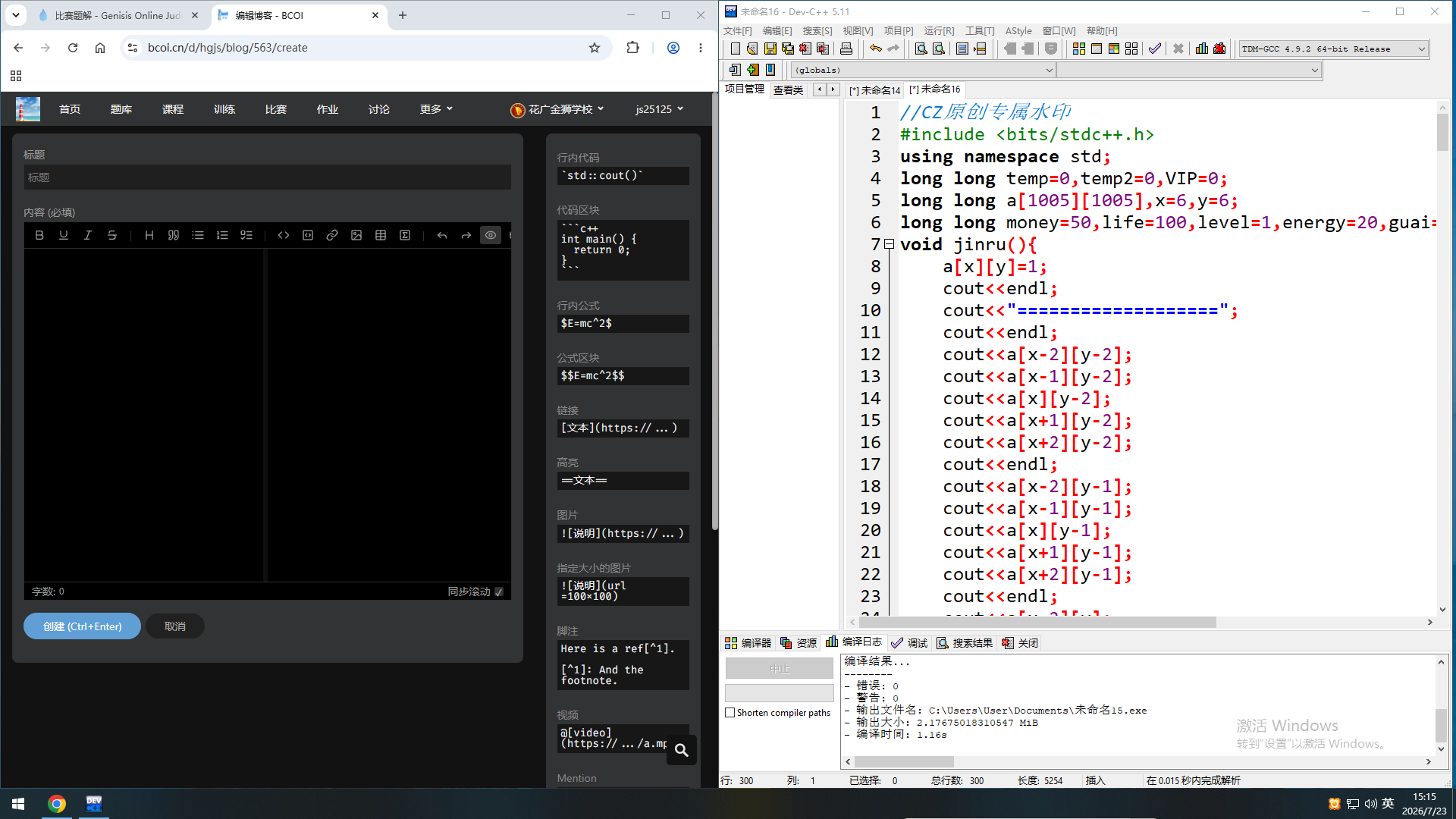Insert a hyperlink in blog editor
Viewport: 1456px width, 819px height.
332,235
